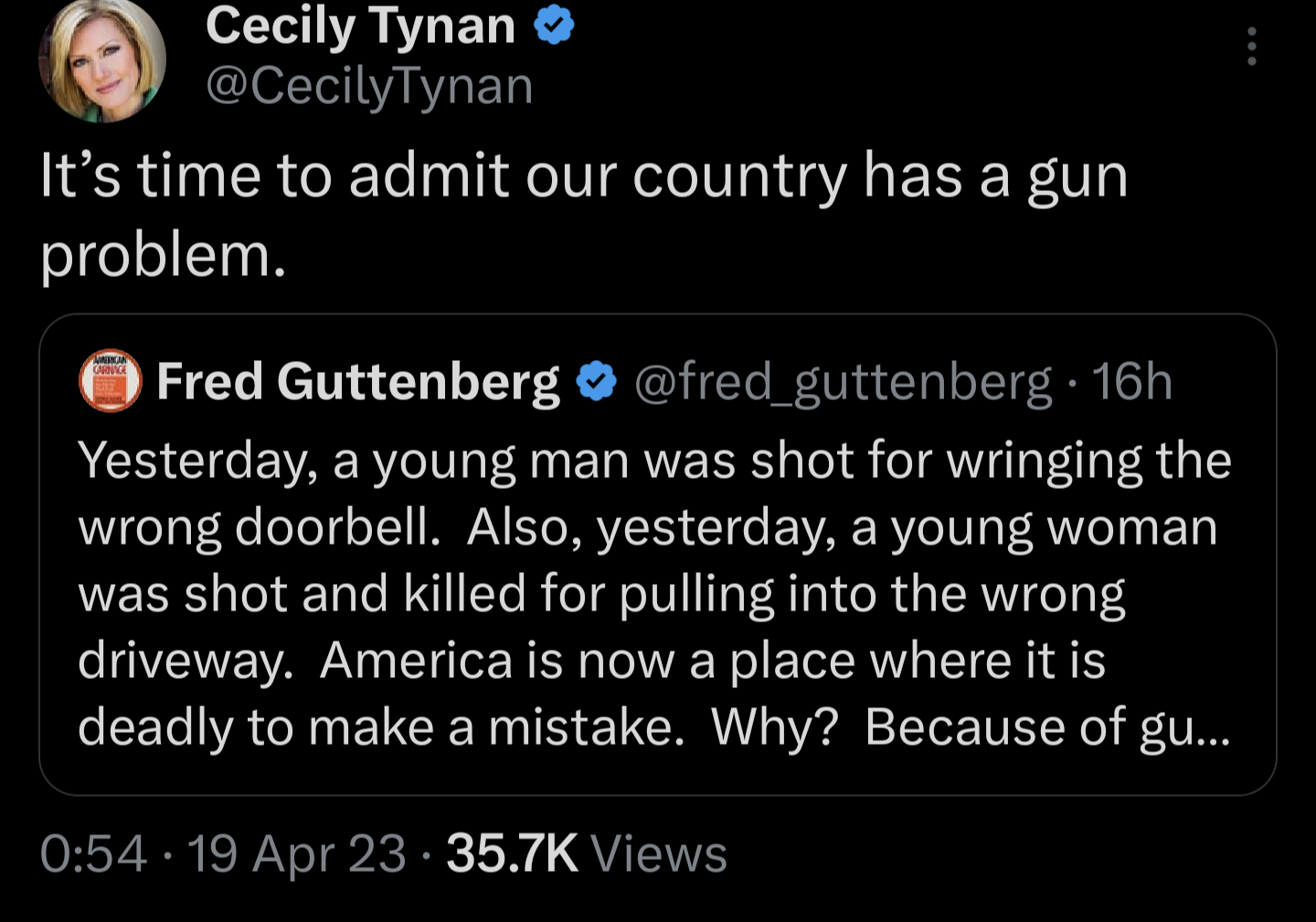The width and height of the screenshot is (1316, 922).
Task: Click the word 'problem.' in the tweet
Action: tap(163, 256)
